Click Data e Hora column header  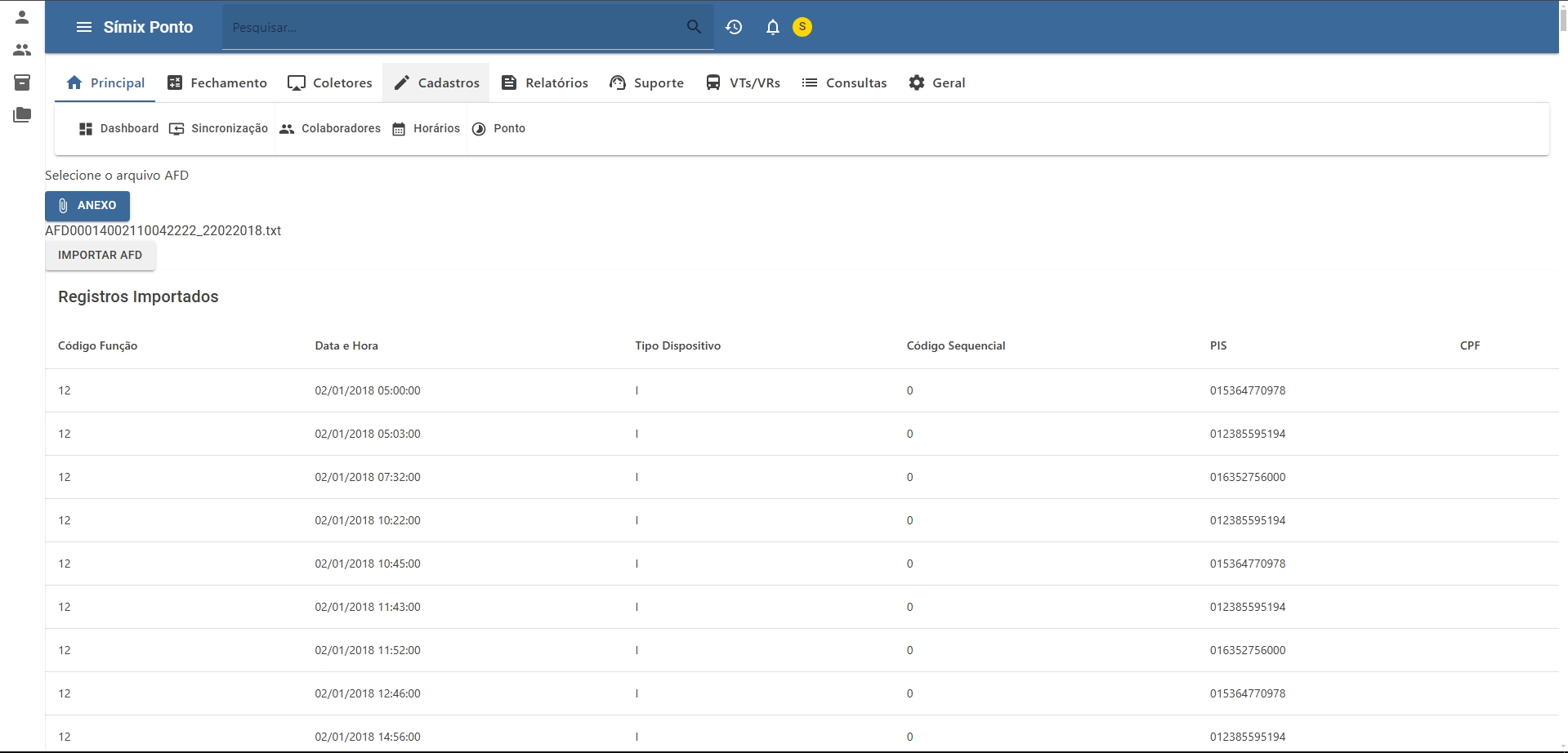346,345
